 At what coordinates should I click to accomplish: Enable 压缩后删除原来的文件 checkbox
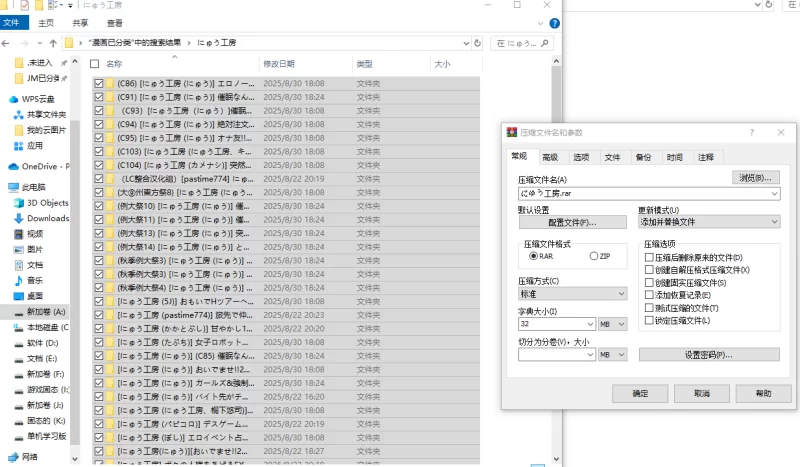point(650,258)
